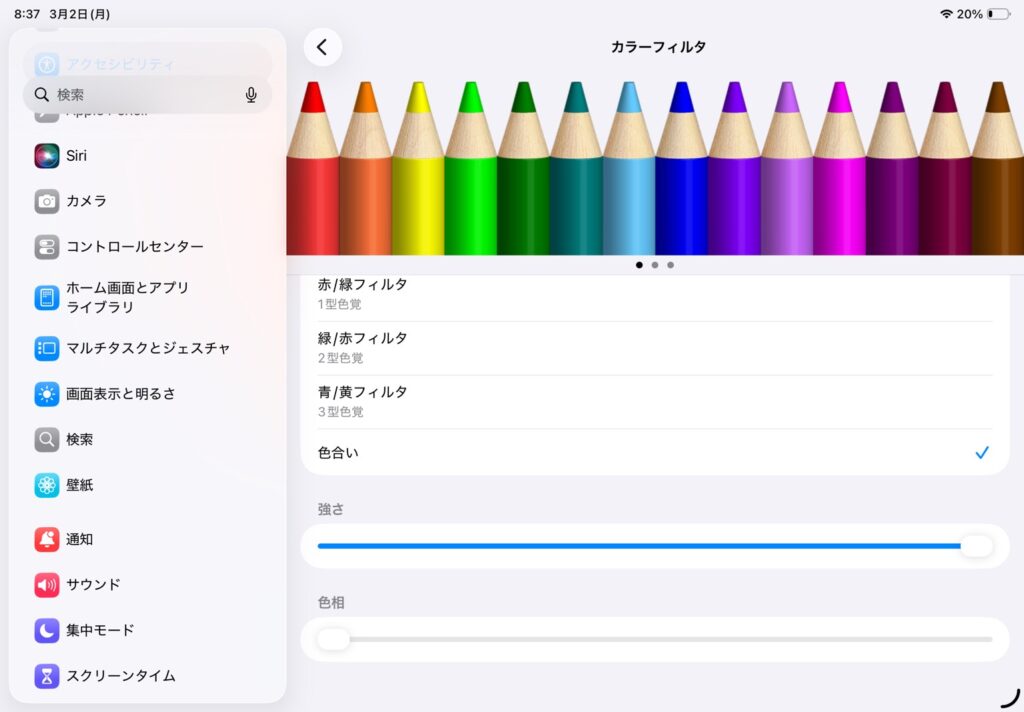Tap the 画面表示と明るさ brightness icon

click(x=47, y=394)
